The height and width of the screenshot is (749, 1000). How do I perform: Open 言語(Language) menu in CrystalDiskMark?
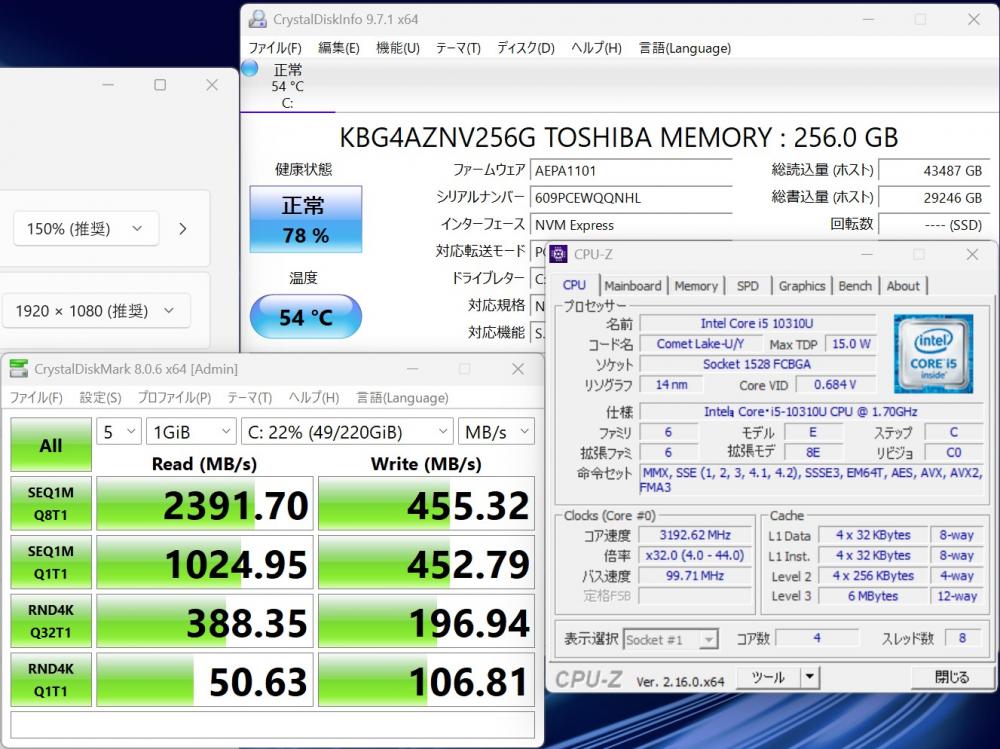402,397
